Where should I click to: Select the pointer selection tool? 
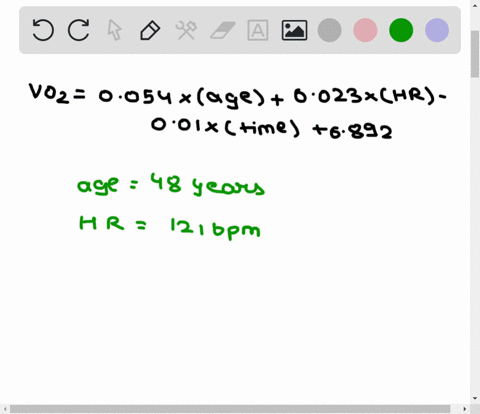(x=114, y=30)
